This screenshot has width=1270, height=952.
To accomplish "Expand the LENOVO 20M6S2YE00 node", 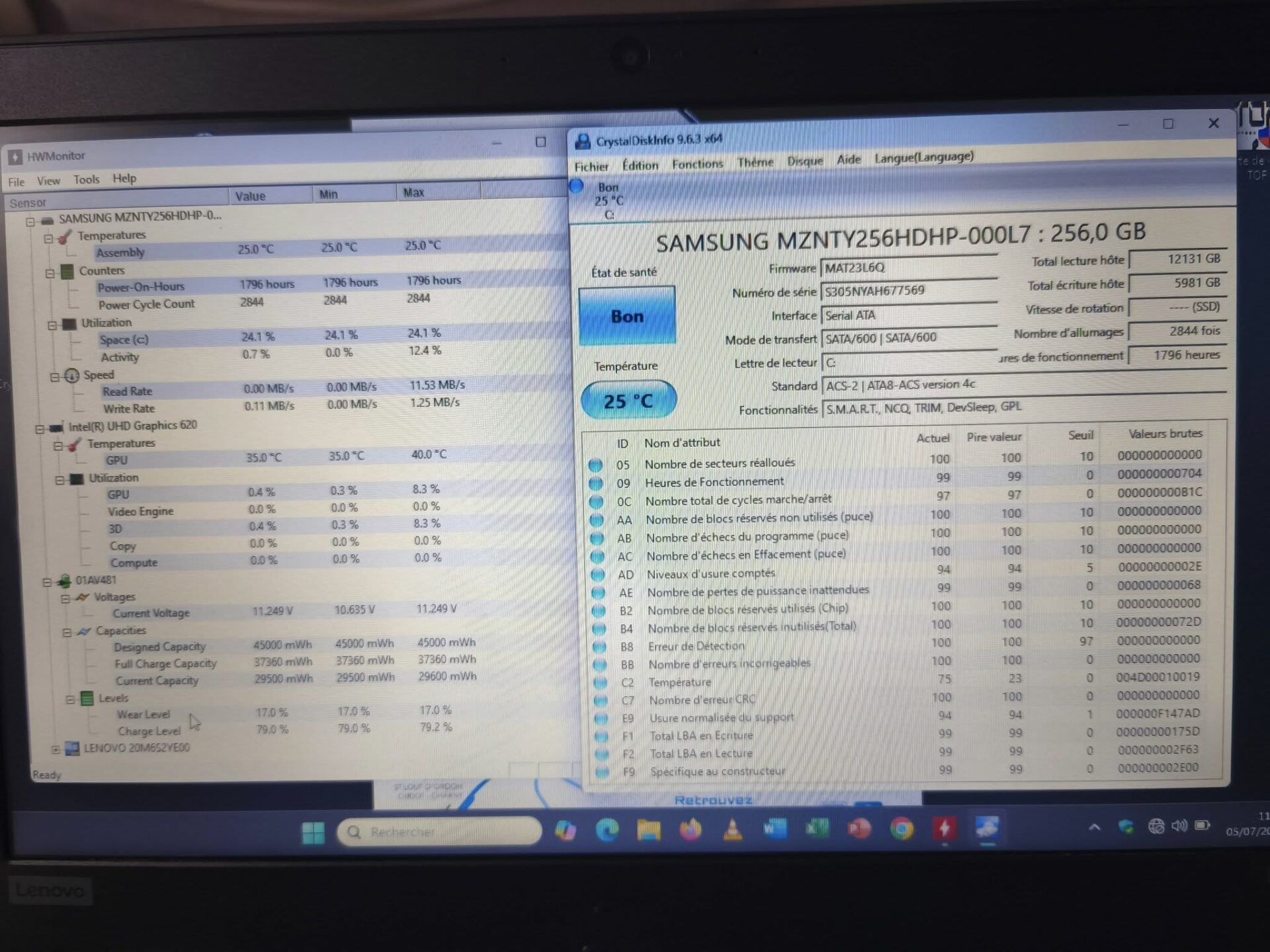I will pyautogui.click(x=56, y=750).
